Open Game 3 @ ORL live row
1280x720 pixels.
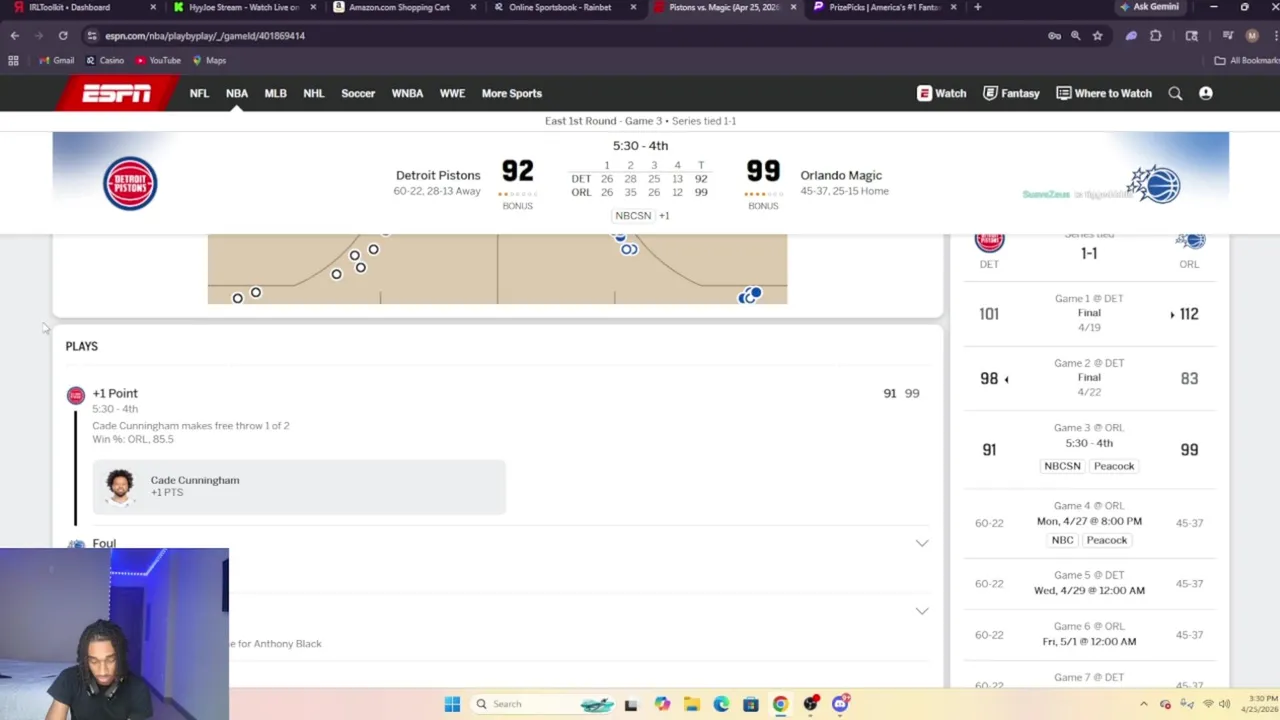point(1089,449)
